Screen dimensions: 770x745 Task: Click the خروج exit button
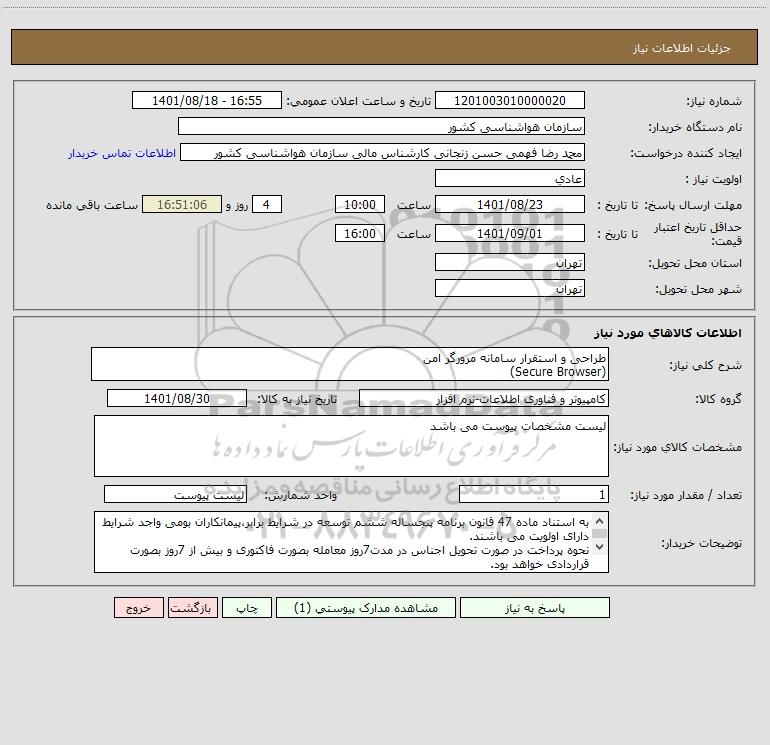(x=138, y=607)
